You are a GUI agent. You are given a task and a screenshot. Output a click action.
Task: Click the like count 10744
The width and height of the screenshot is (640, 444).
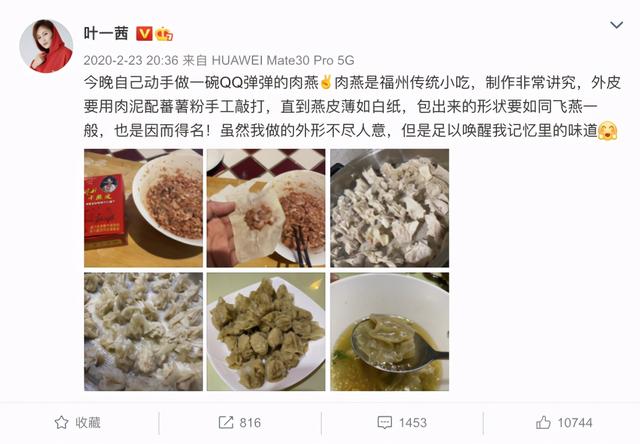(575, 422)
